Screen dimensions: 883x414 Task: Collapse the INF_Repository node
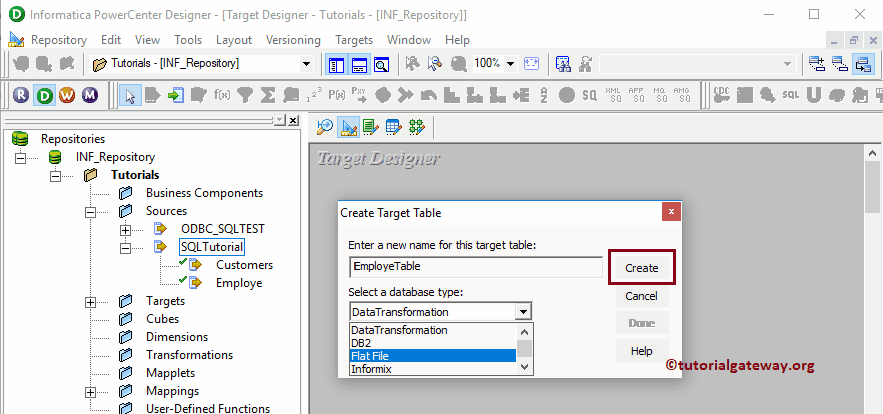point(21,158)
